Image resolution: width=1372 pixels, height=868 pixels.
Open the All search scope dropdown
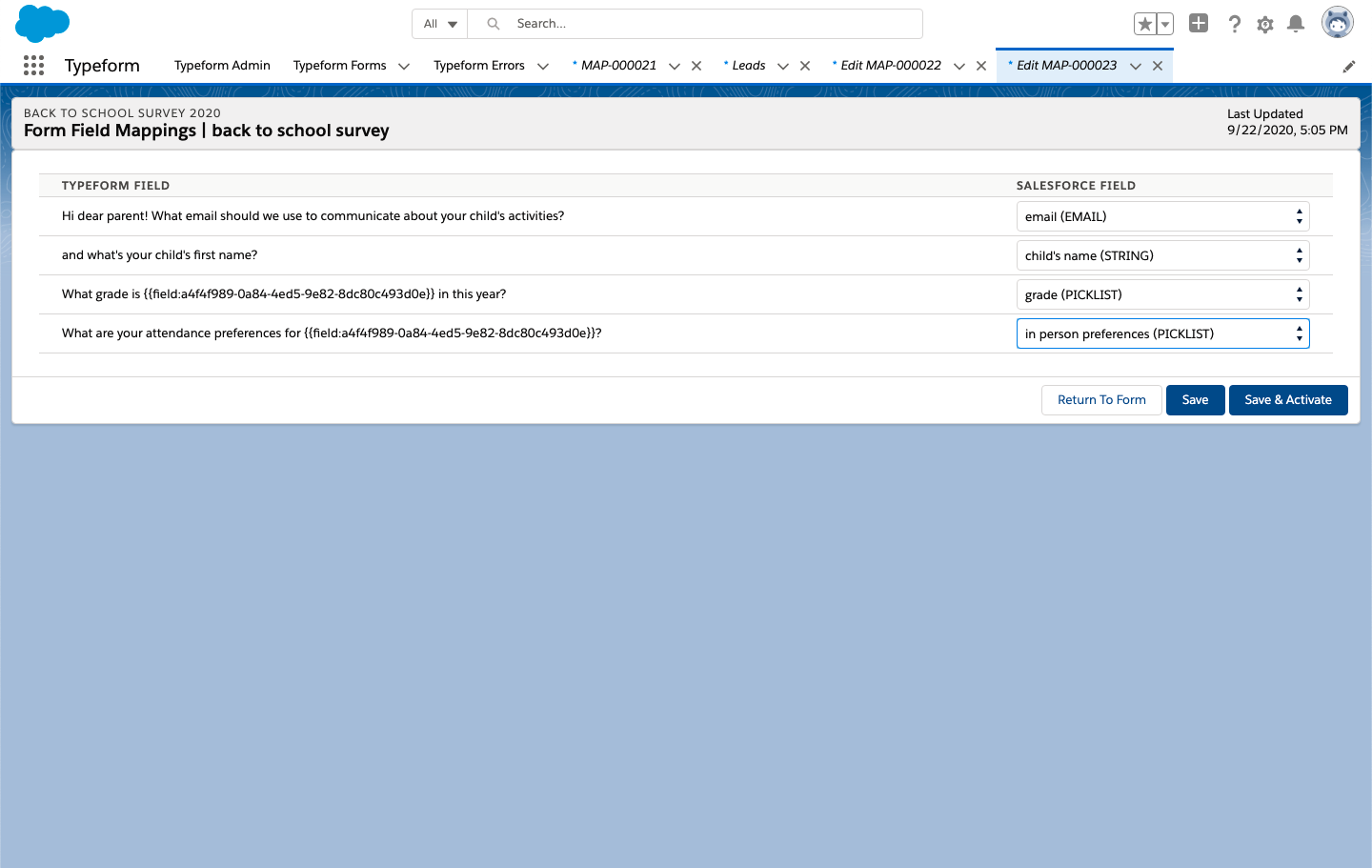440,24
